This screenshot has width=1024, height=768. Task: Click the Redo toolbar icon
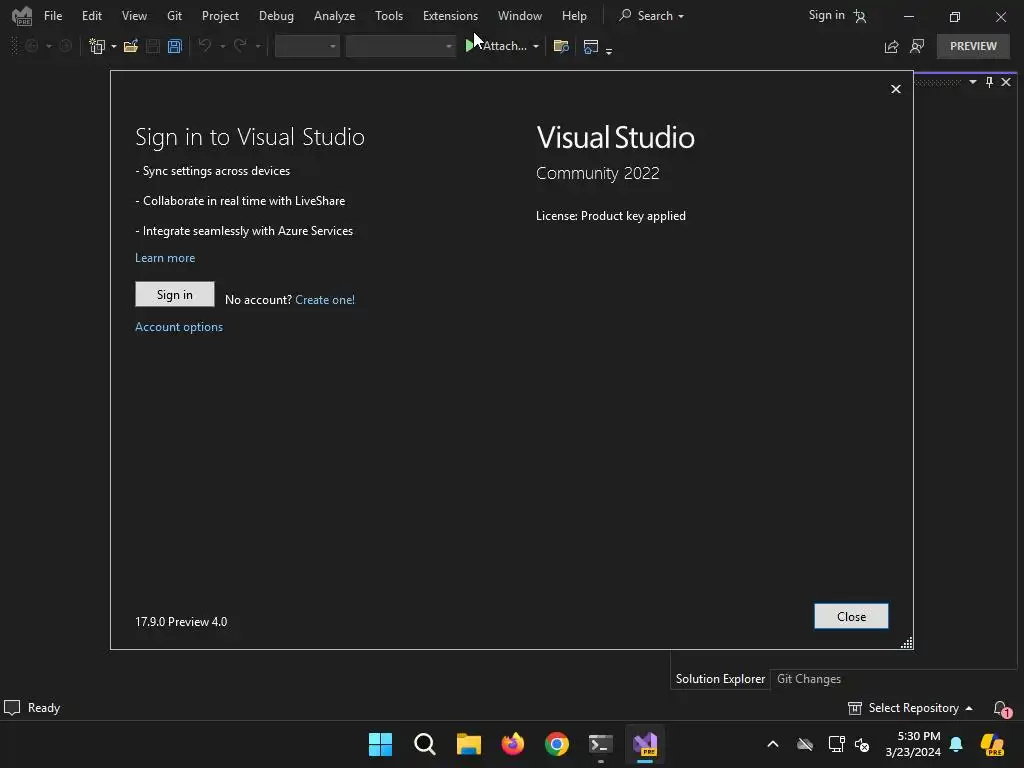[x=240, y=46]
